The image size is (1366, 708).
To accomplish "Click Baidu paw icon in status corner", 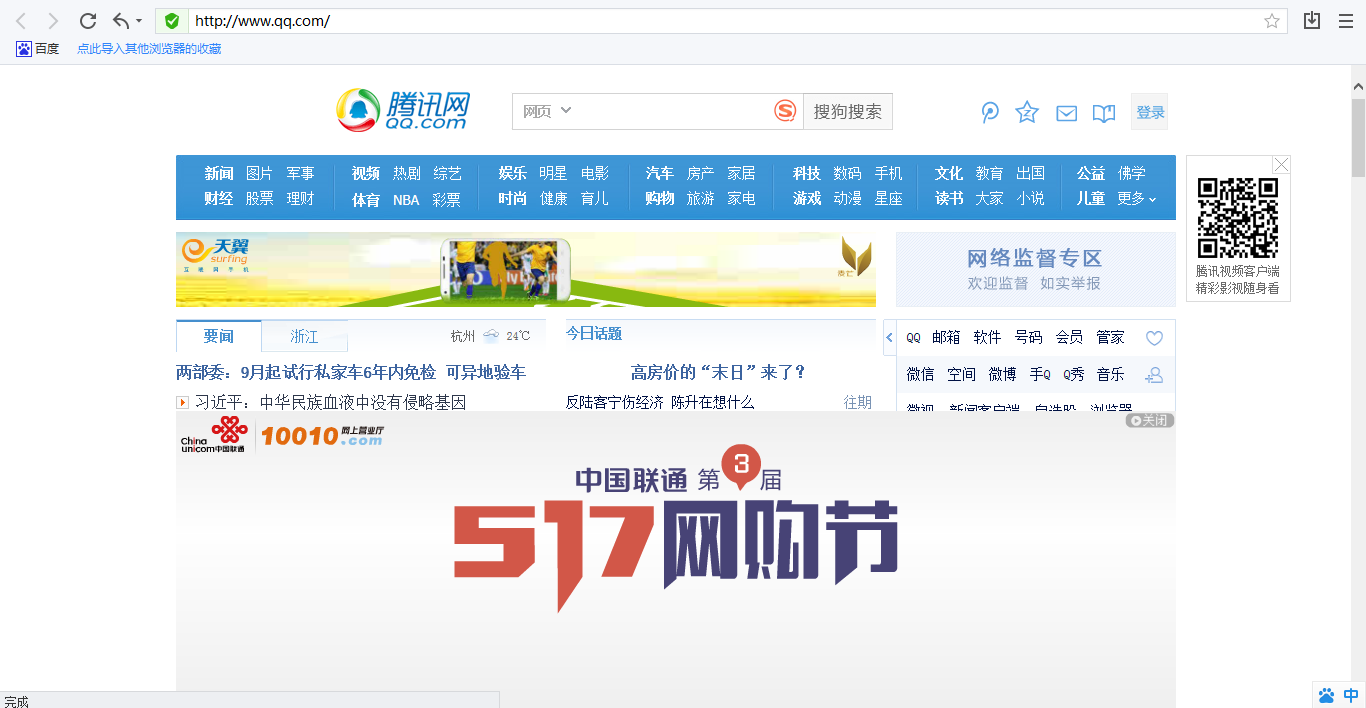I will (1327, 695).
